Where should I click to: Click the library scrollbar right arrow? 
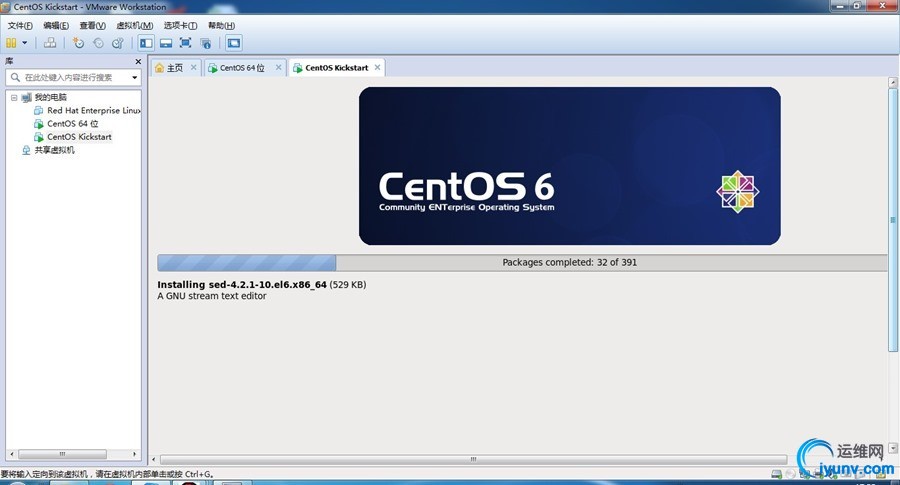pos(134,454)
